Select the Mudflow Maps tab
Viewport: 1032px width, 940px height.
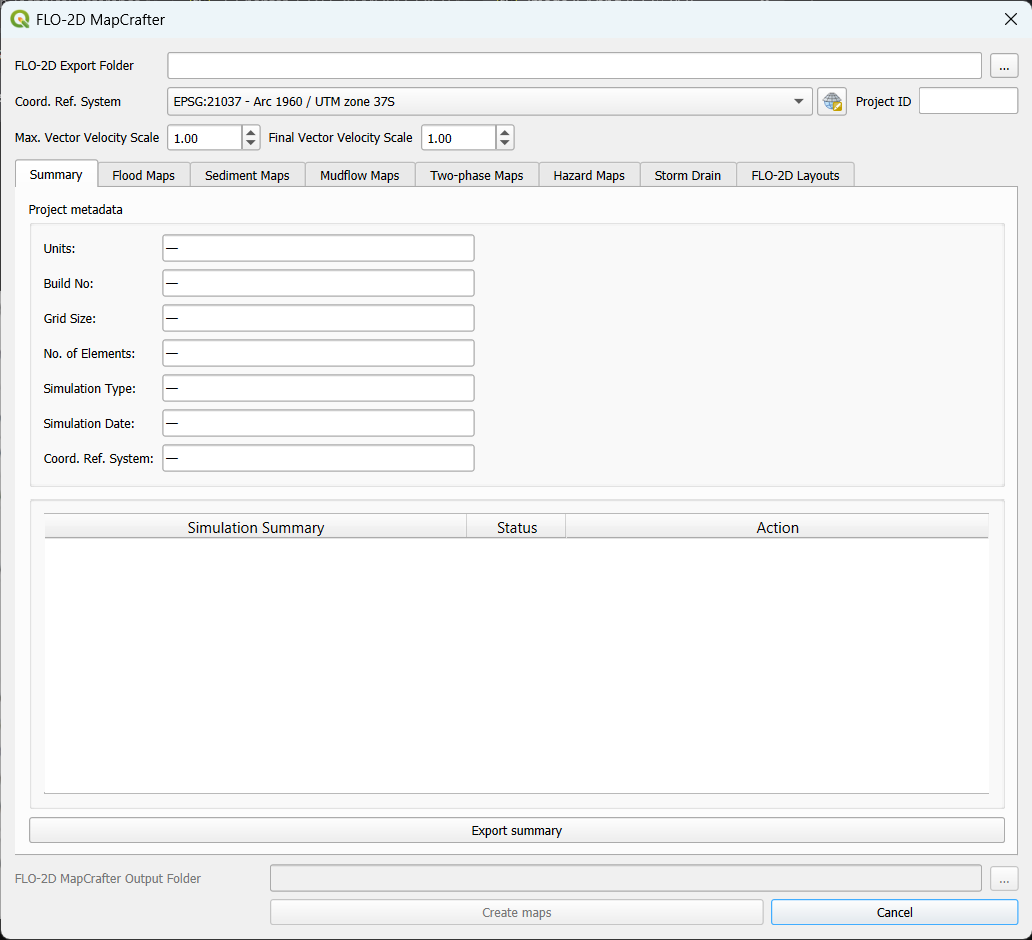pyautogui.click(x=359, y=175)
